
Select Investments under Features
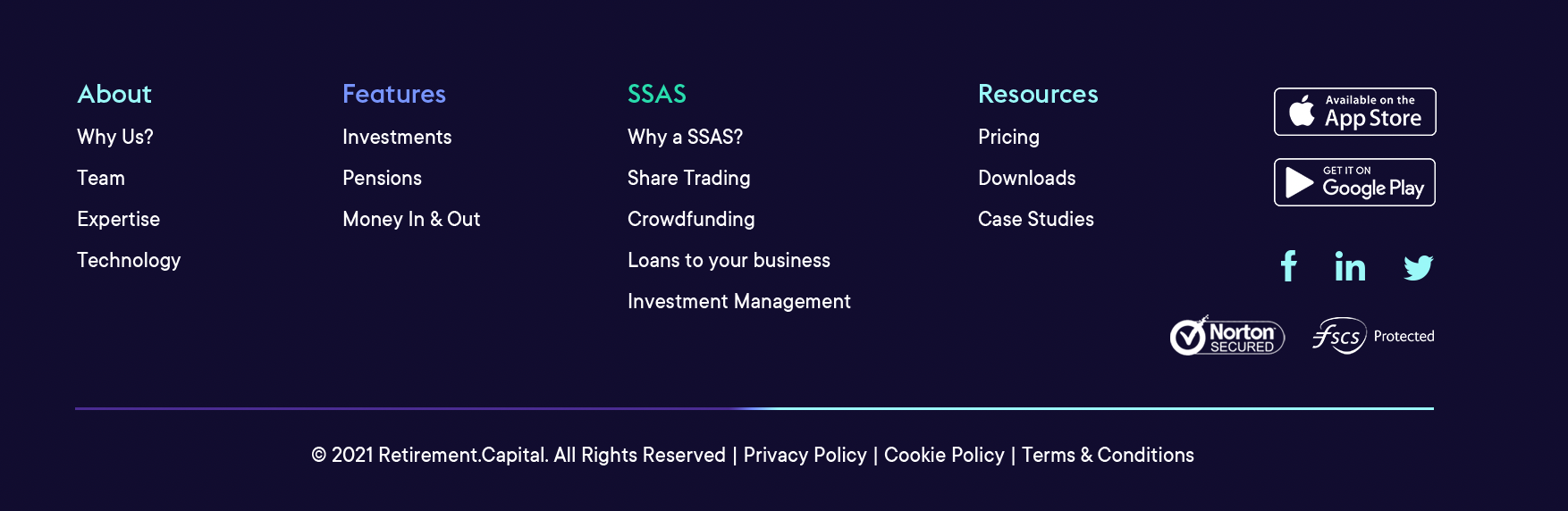tap(397, 137)
